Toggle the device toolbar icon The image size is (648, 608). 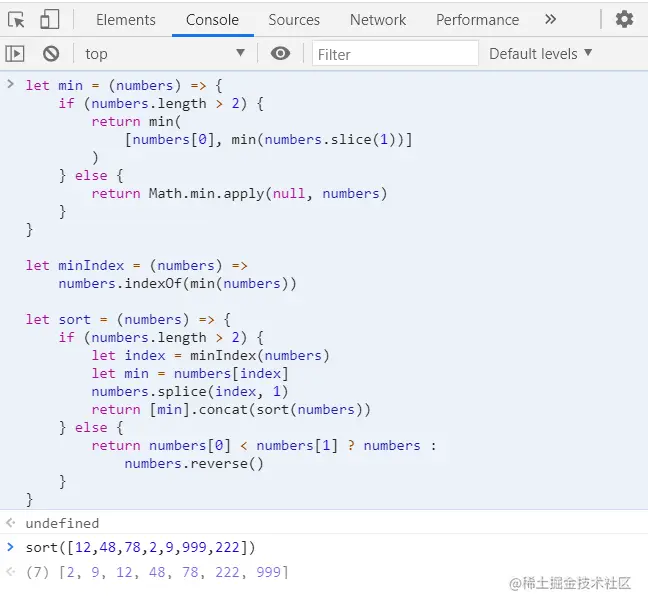pos(50,19)
